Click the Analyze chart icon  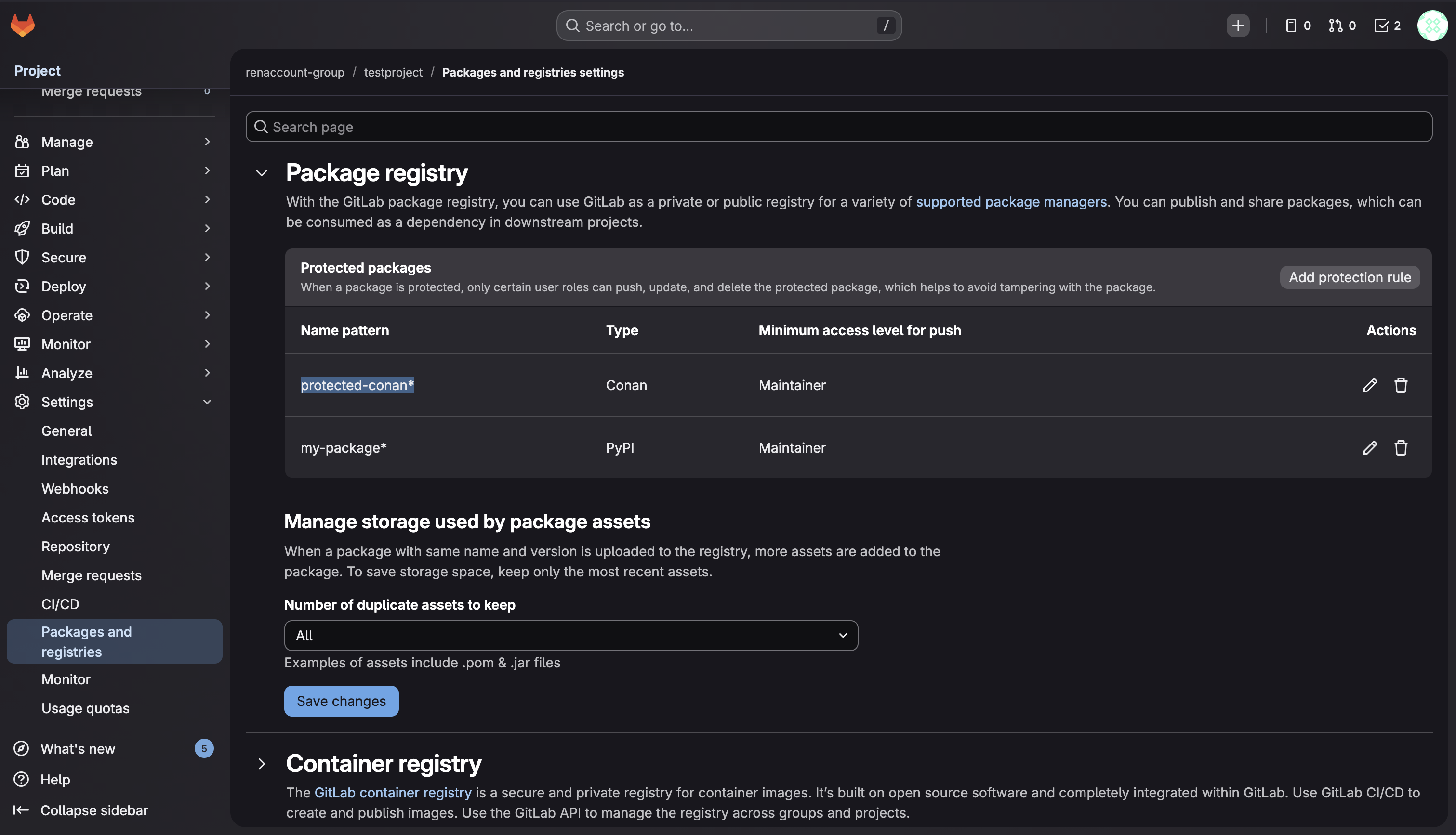pos(22,373)
